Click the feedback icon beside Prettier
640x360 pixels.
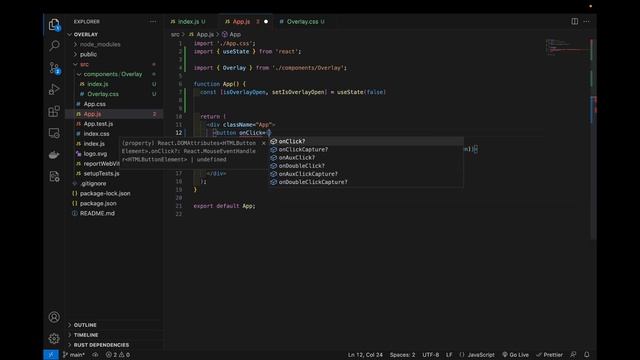pyautogui.click(x=573, y=355)
